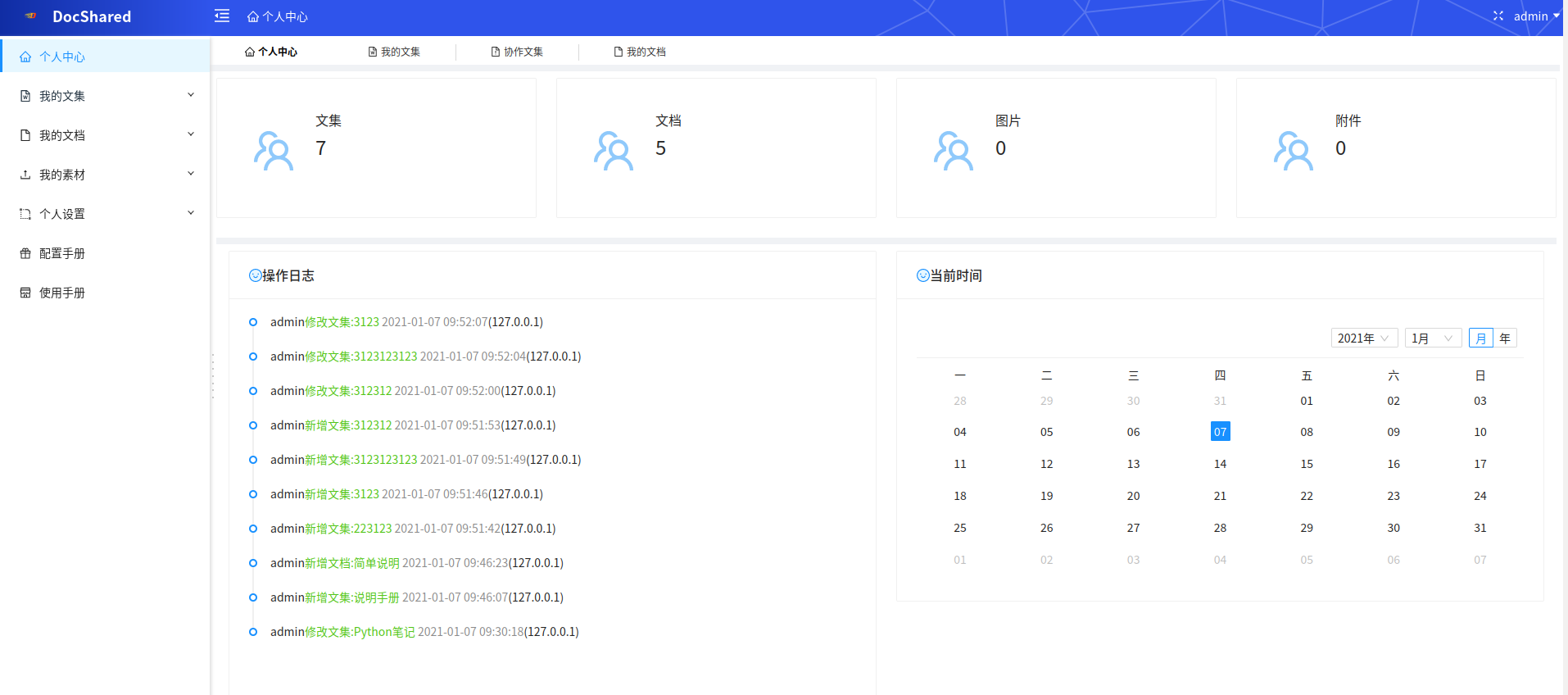Choose calendar date 31 in last January row
This screenshot has height=695, width=1568.
1480,528
